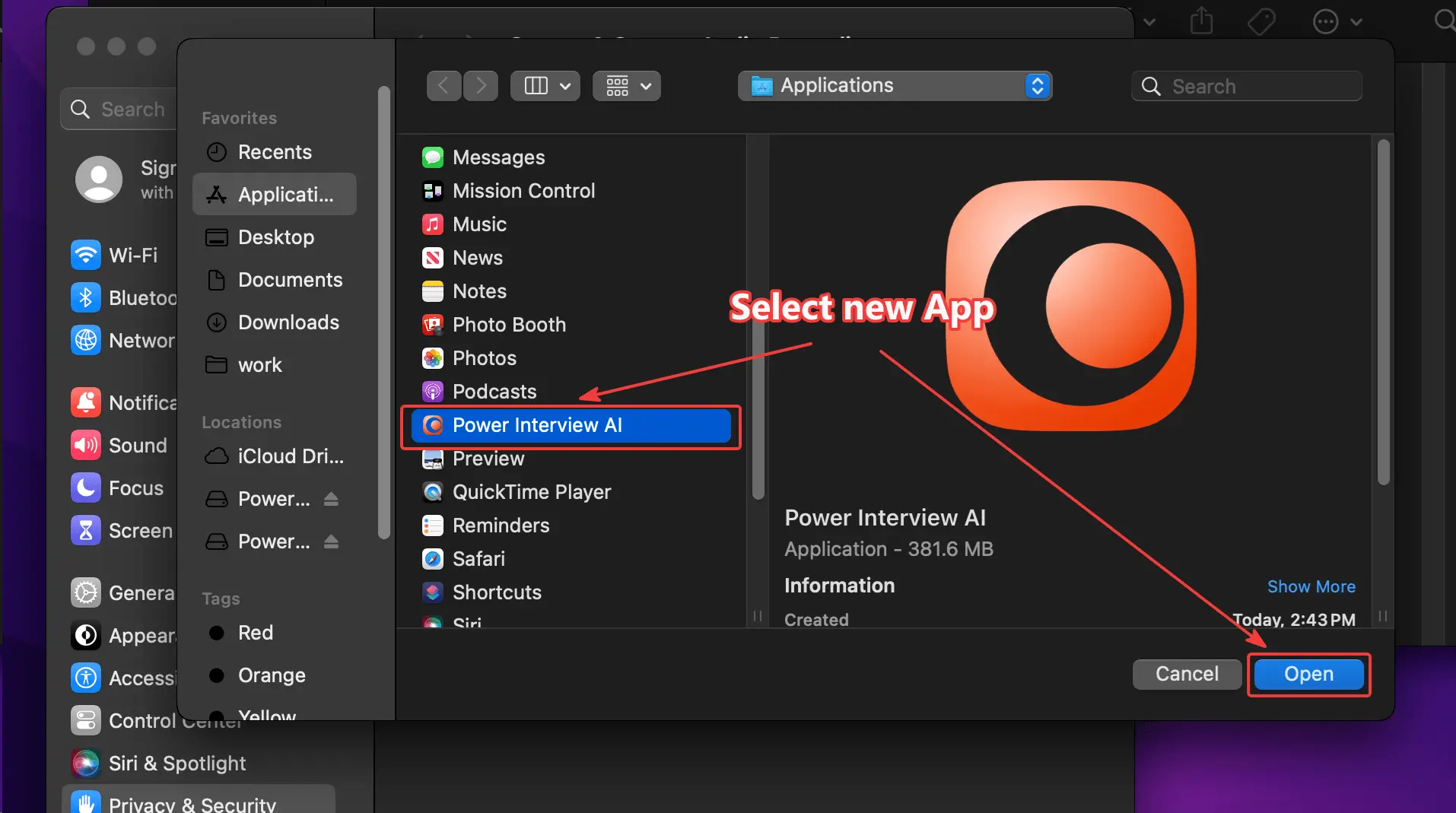This screenshot has width=1456, height=813.
Task: Open Privacy & Security settings
Action: [x=198, y=800]
